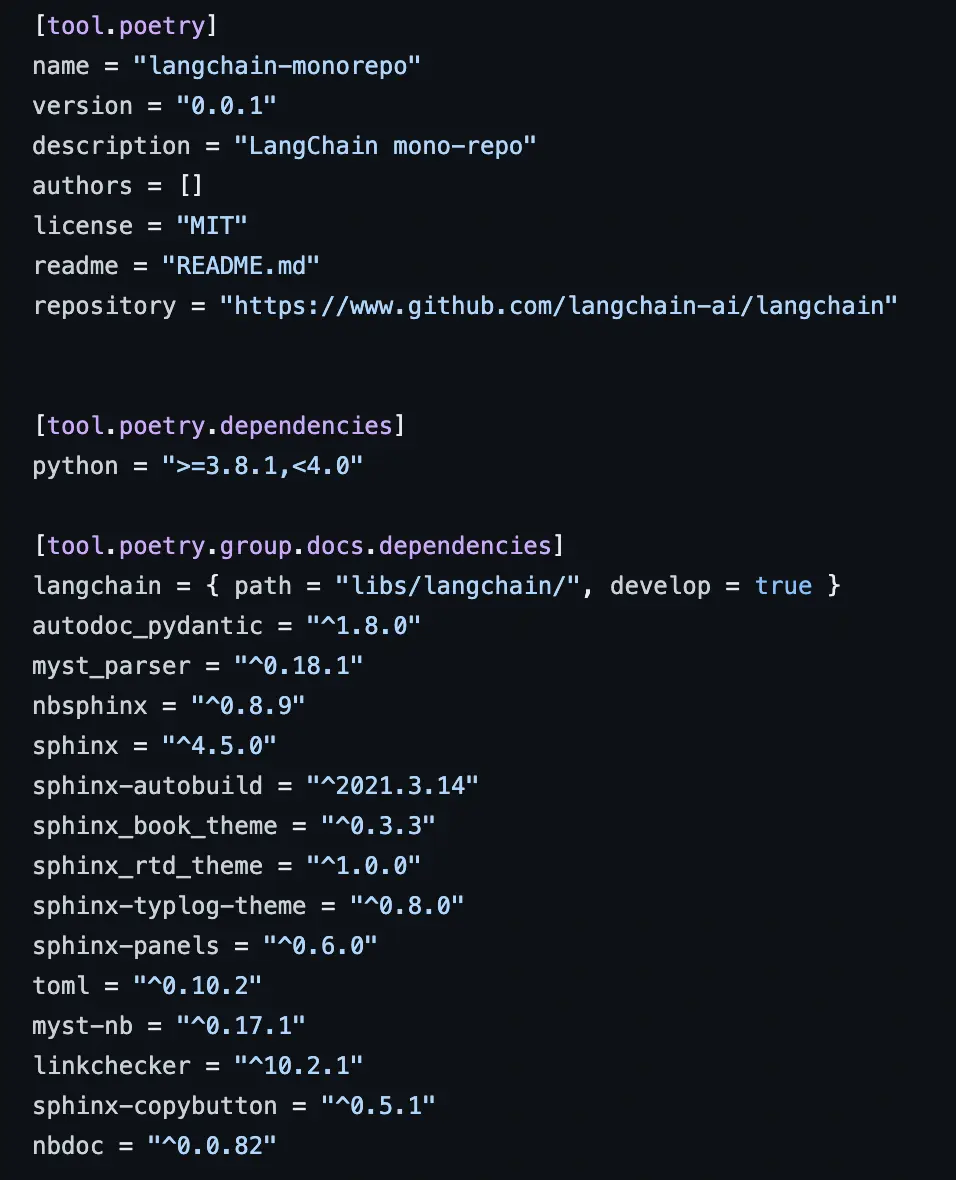Click the autodoc_pydantic dependency key

[x=148, y=626]
